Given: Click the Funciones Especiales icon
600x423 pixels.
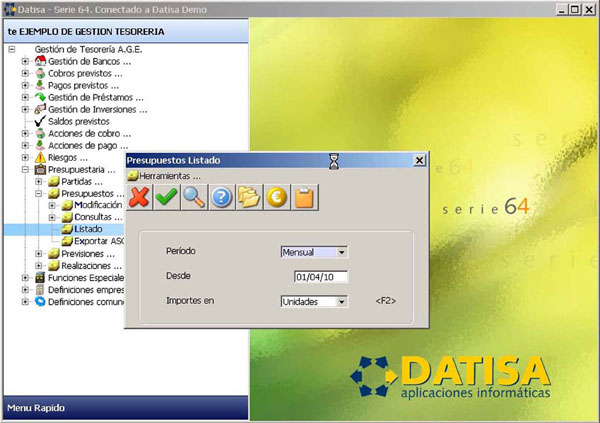Looking at the screenshot, I should [40, 278].
